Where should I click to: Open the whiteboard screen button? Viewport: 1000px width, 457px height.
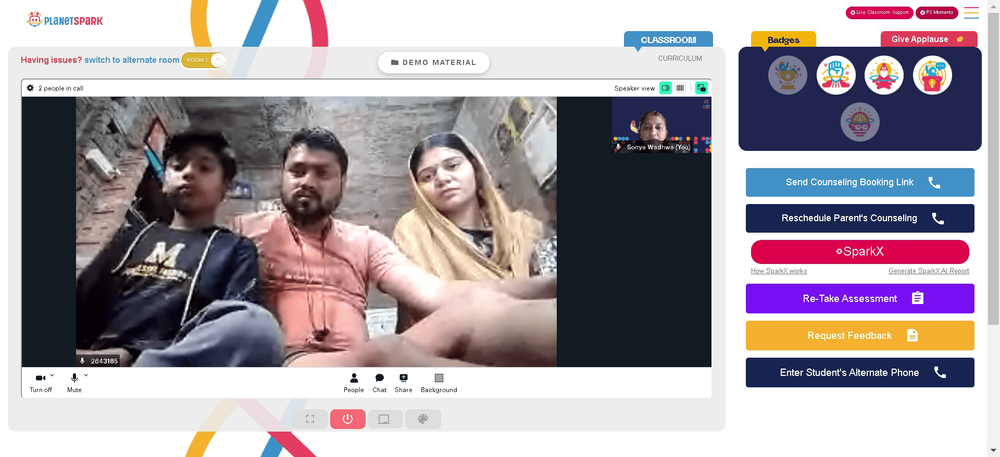coord(385,419)
